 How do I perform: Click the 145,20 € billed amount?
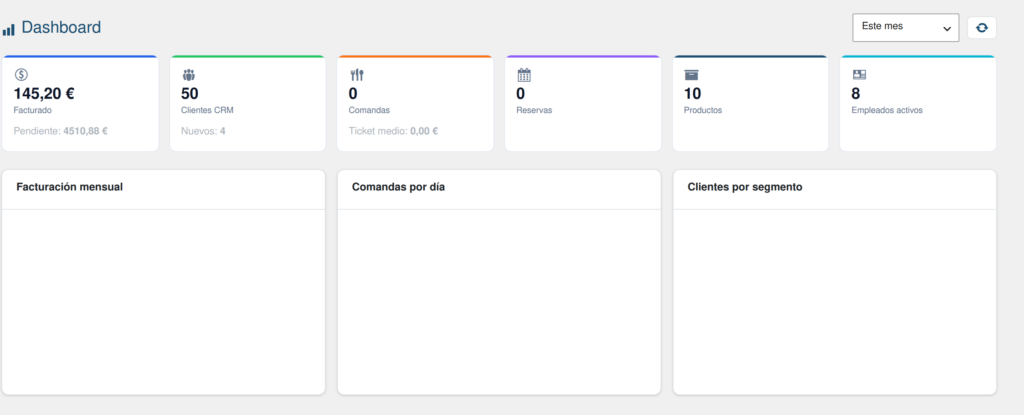(x=44, y=93)
